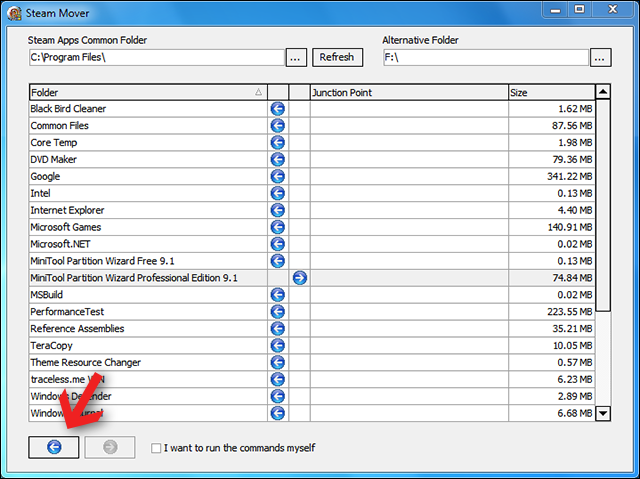Screen dimensions: 640x479
Task: Click the left arrow icon for TeraCopy
Action: (278, 346)
